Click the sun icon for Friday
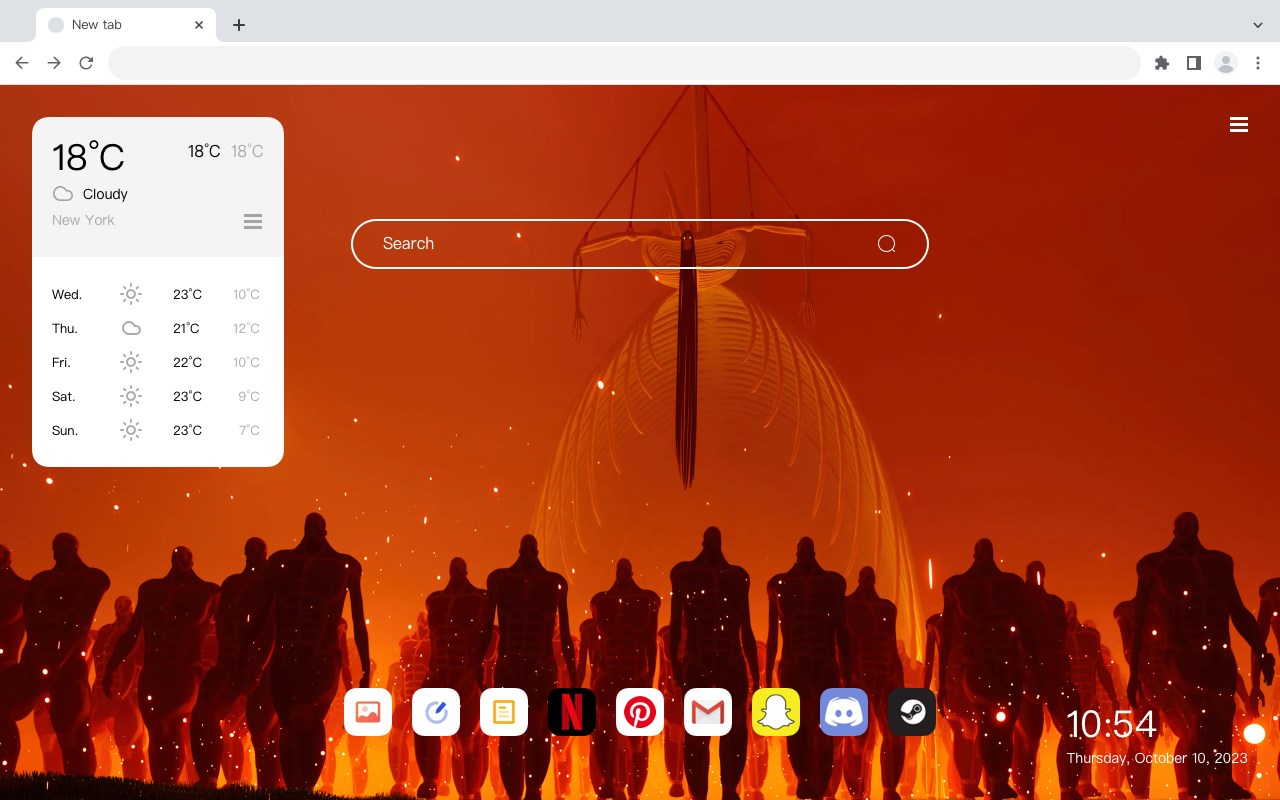Viewport: 1280px width, 800px height. click(131, 362)
